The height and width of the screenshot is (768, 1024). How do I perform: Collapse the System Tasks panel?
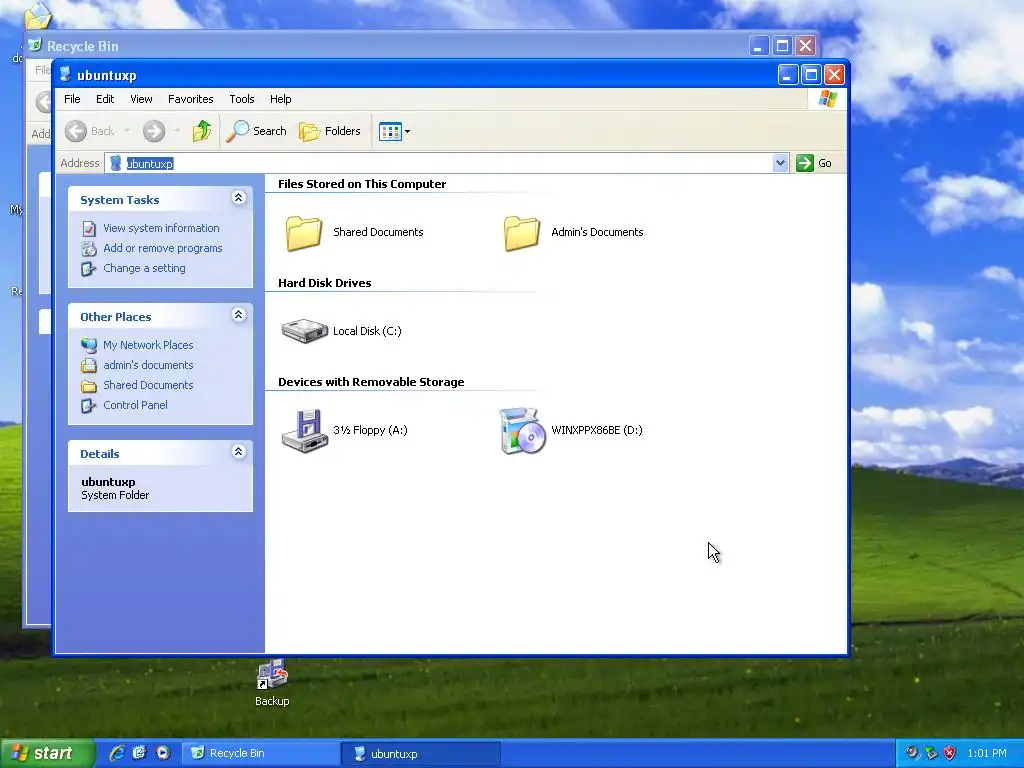click(238, 198)
